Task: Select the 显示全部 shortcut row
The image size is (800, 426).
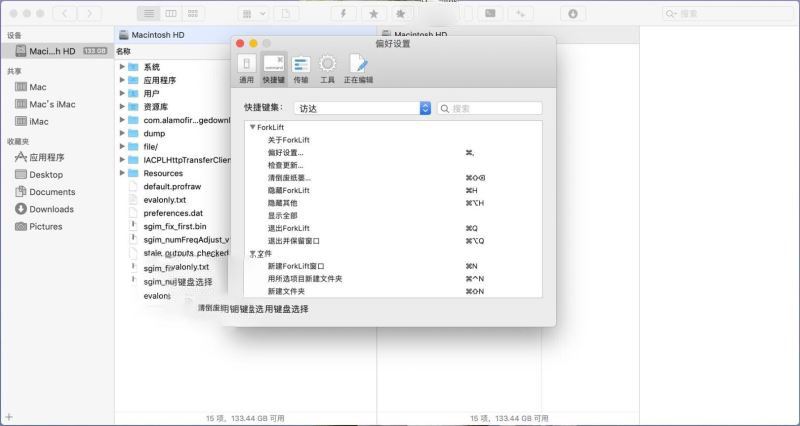Action: tap(393, 216)
